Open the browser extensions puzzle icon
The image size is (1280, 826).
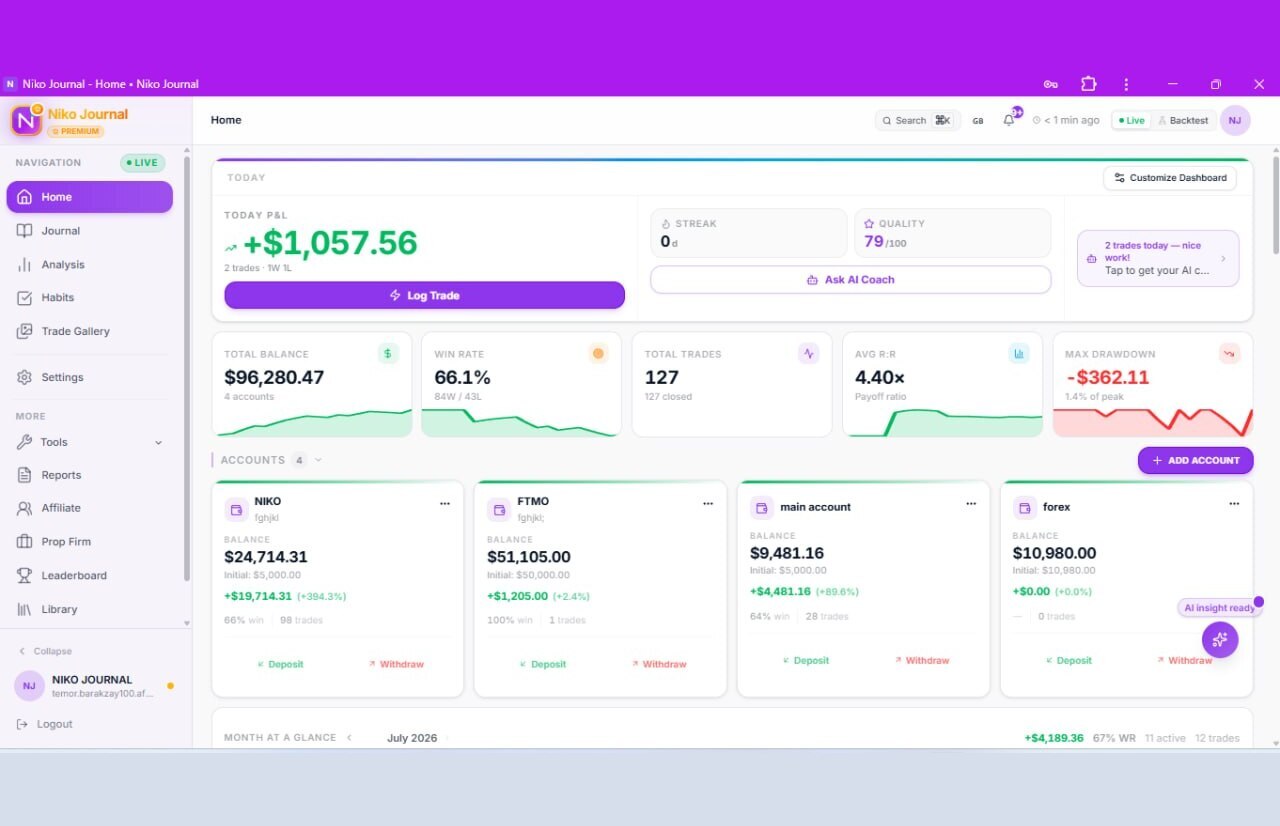[1088, 84]
